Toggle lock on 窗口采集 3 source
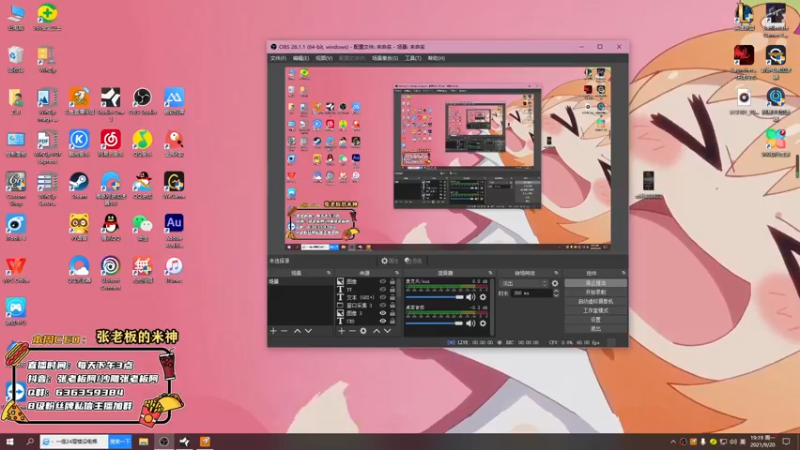The height and width of the screenshot is (450, 800). [x=392, y=305]
